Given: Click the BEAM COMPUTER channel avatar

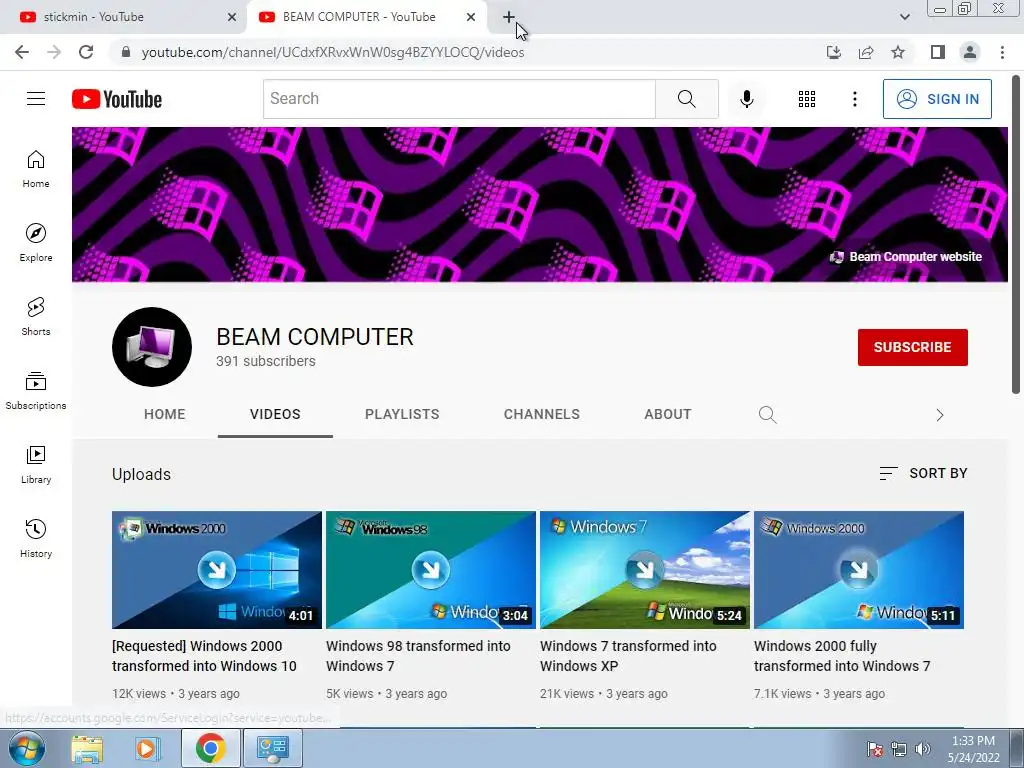Looking at the screenshot, I should coord(152,347).
